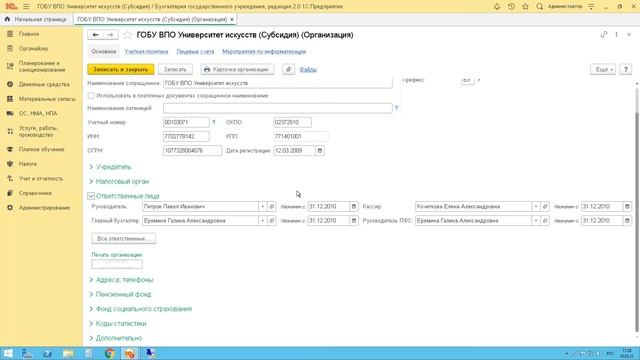Viewport: 640px width, 360px height.
Task: Open Кассир record Кочеткова Елена
Action: [544, 207]
